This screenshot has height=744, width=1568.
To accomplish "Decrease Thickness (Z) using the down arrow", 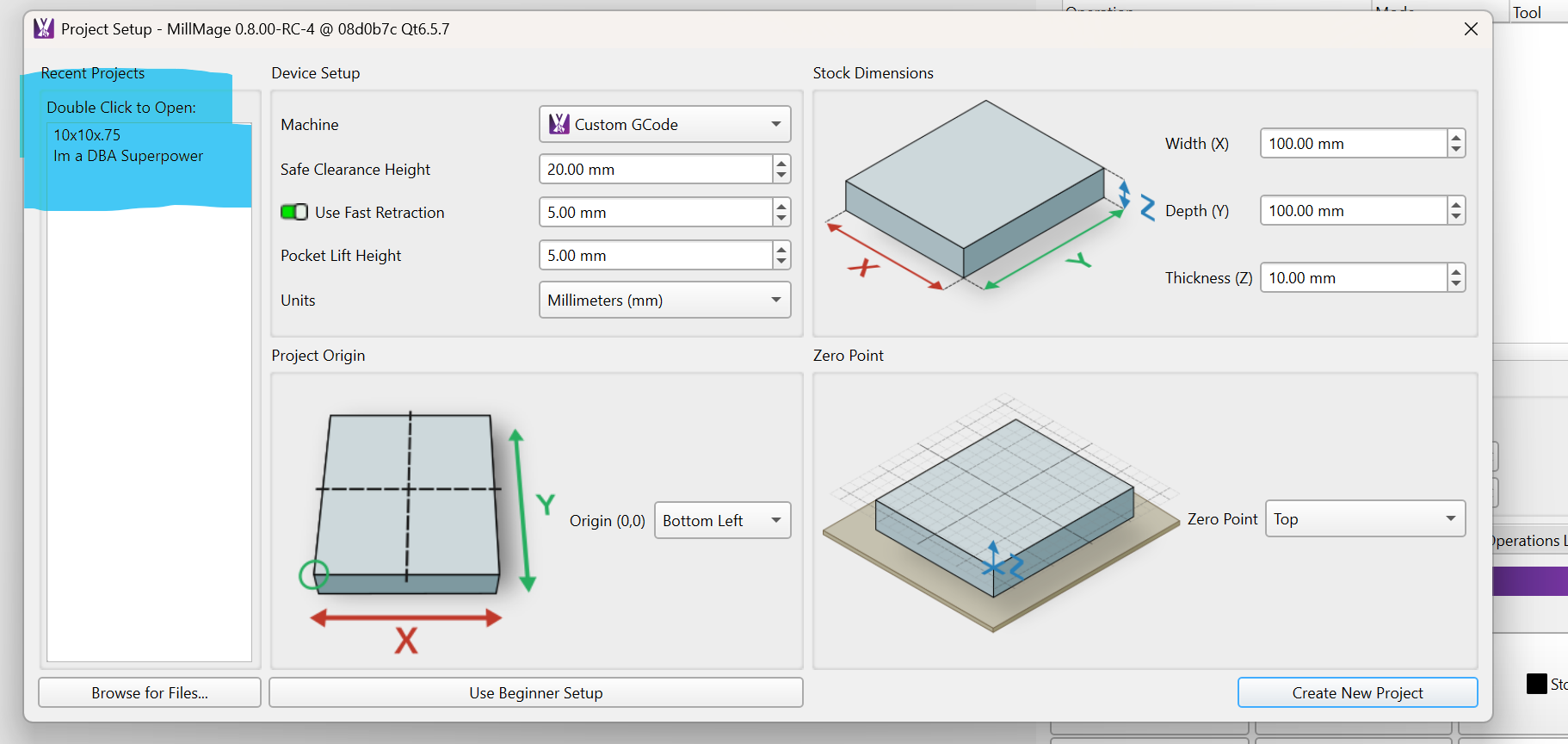I will [x=1456, y=284].
